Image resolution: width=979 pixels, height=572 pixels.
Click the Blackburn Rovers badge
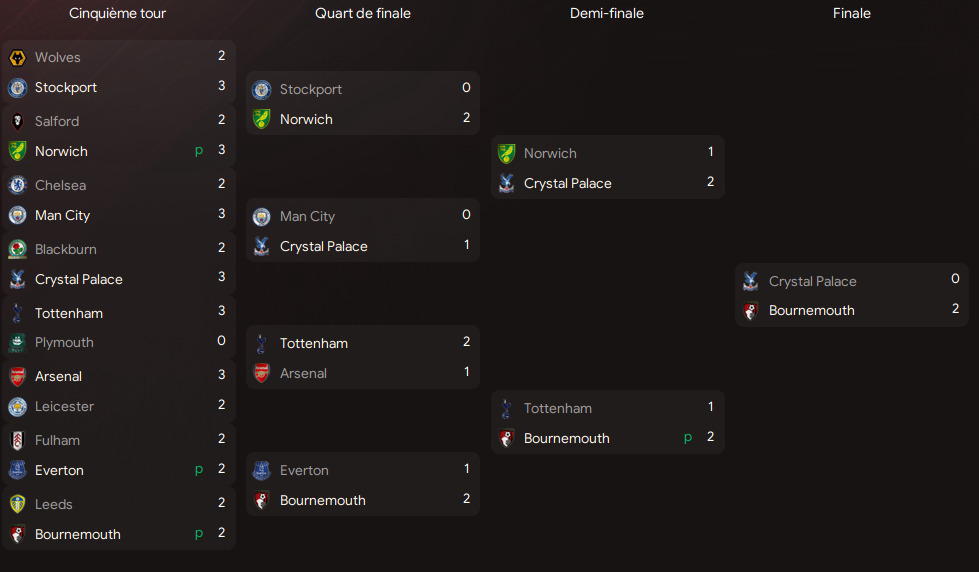click(x=17, y=249)
